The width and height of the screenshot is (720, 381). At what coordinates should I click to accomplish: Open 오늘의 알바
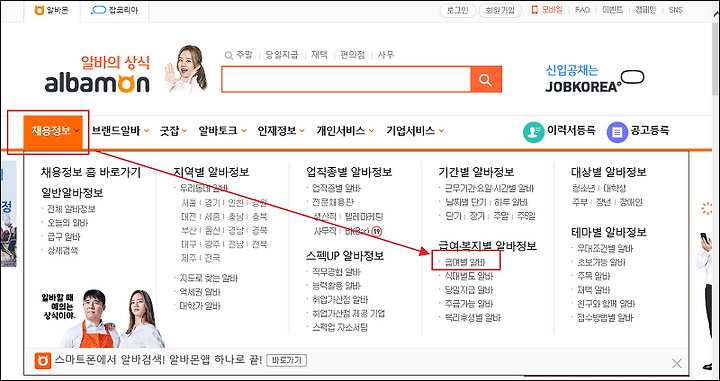(68, 223)
